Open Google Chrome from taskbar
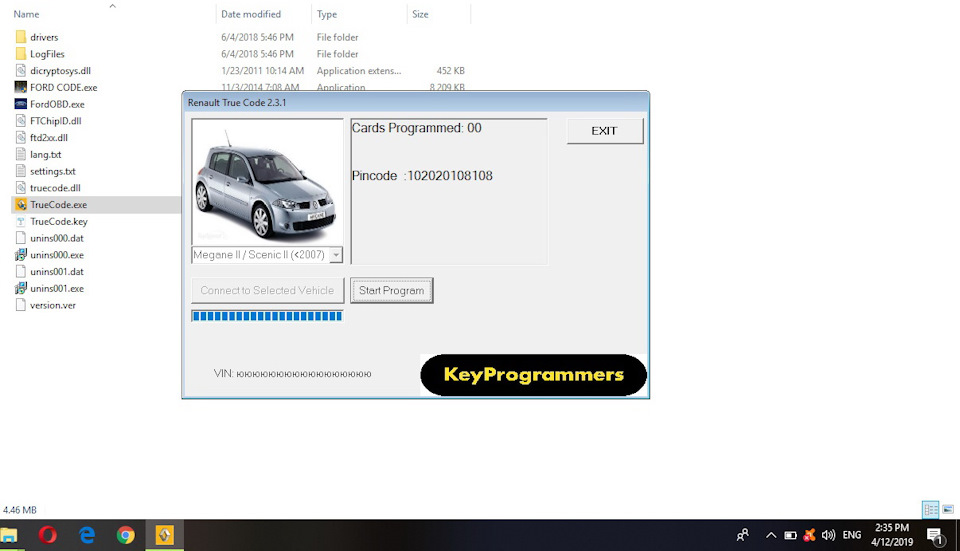960x551 pixels. 126,536
